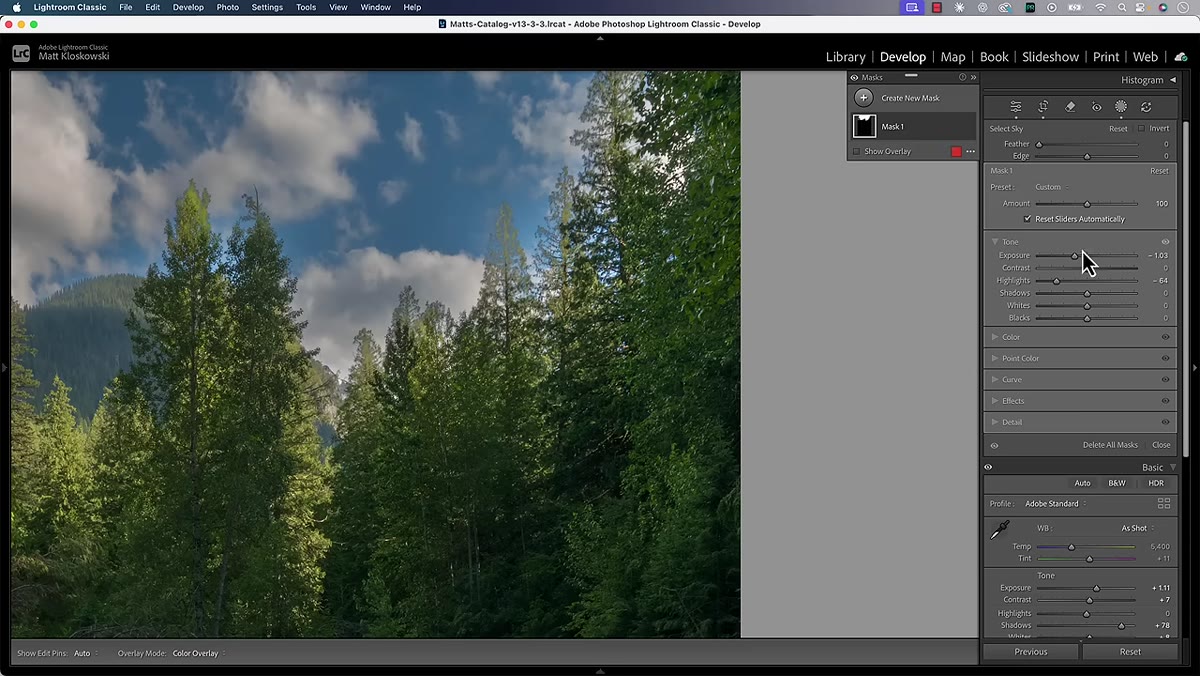Click Delete All Masks
This screenshot has width=1200, height=676.
(x=1110, y=445)
